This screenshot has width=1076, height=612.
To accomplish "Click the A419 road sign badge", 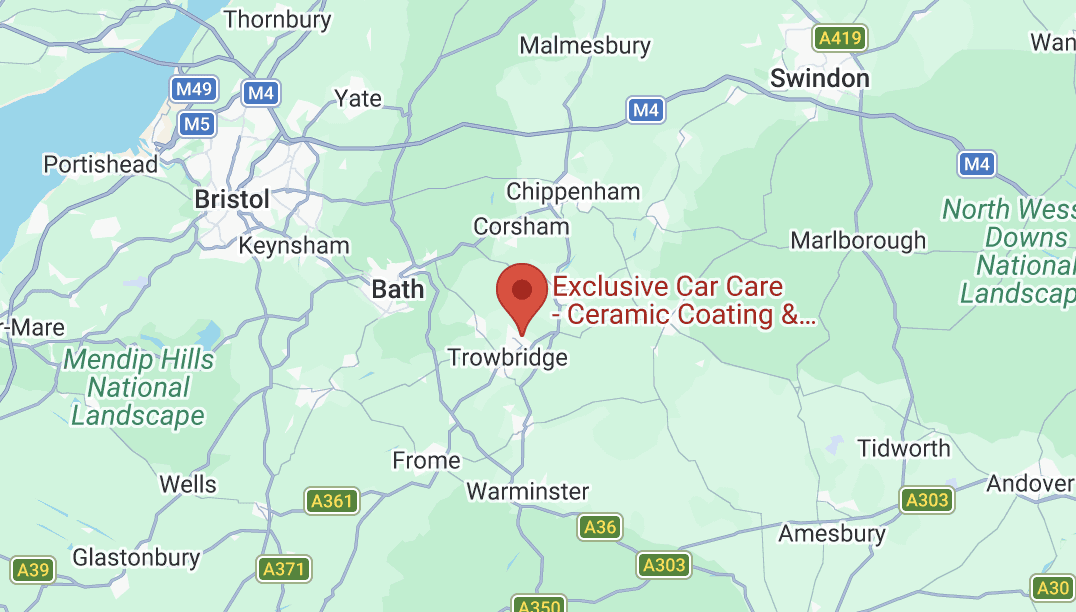I will 840,38.
